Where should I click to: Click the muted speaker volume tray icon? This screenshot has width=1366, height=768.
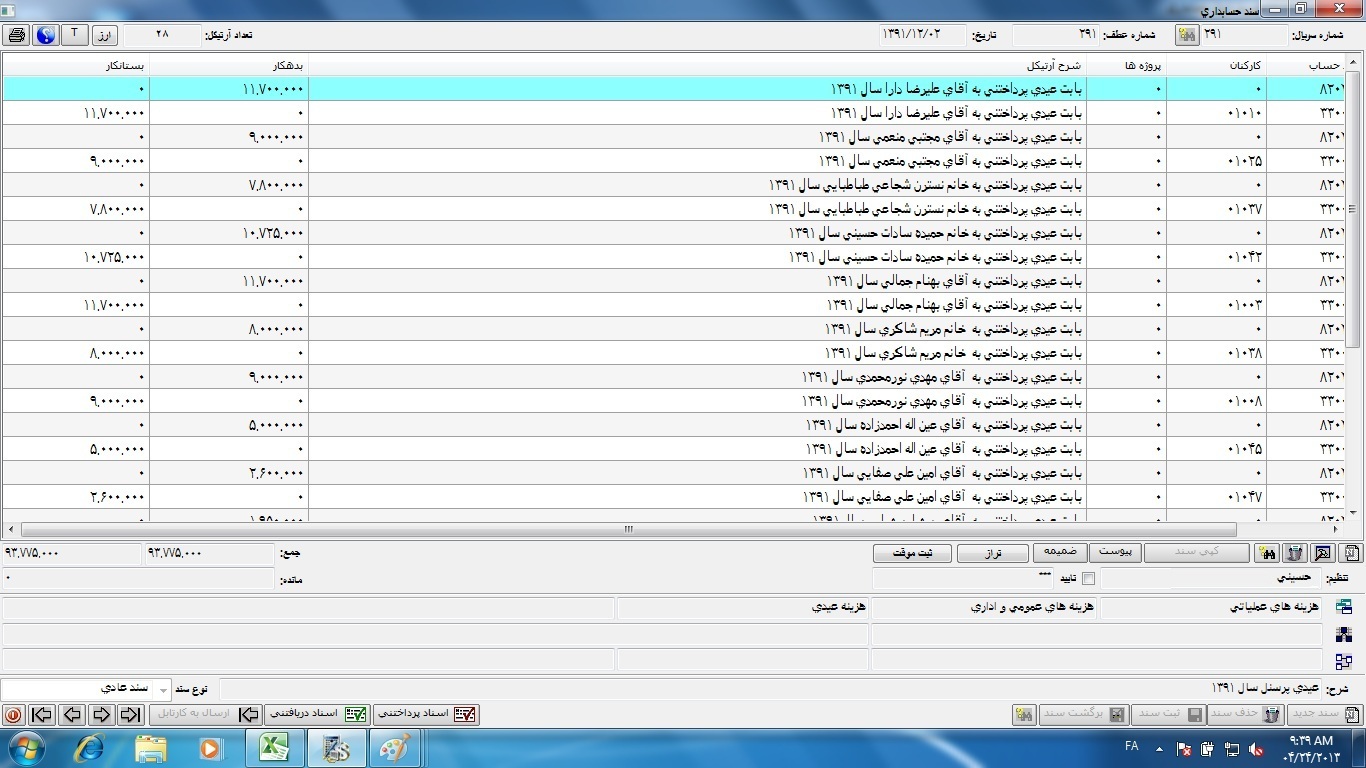1258,748
